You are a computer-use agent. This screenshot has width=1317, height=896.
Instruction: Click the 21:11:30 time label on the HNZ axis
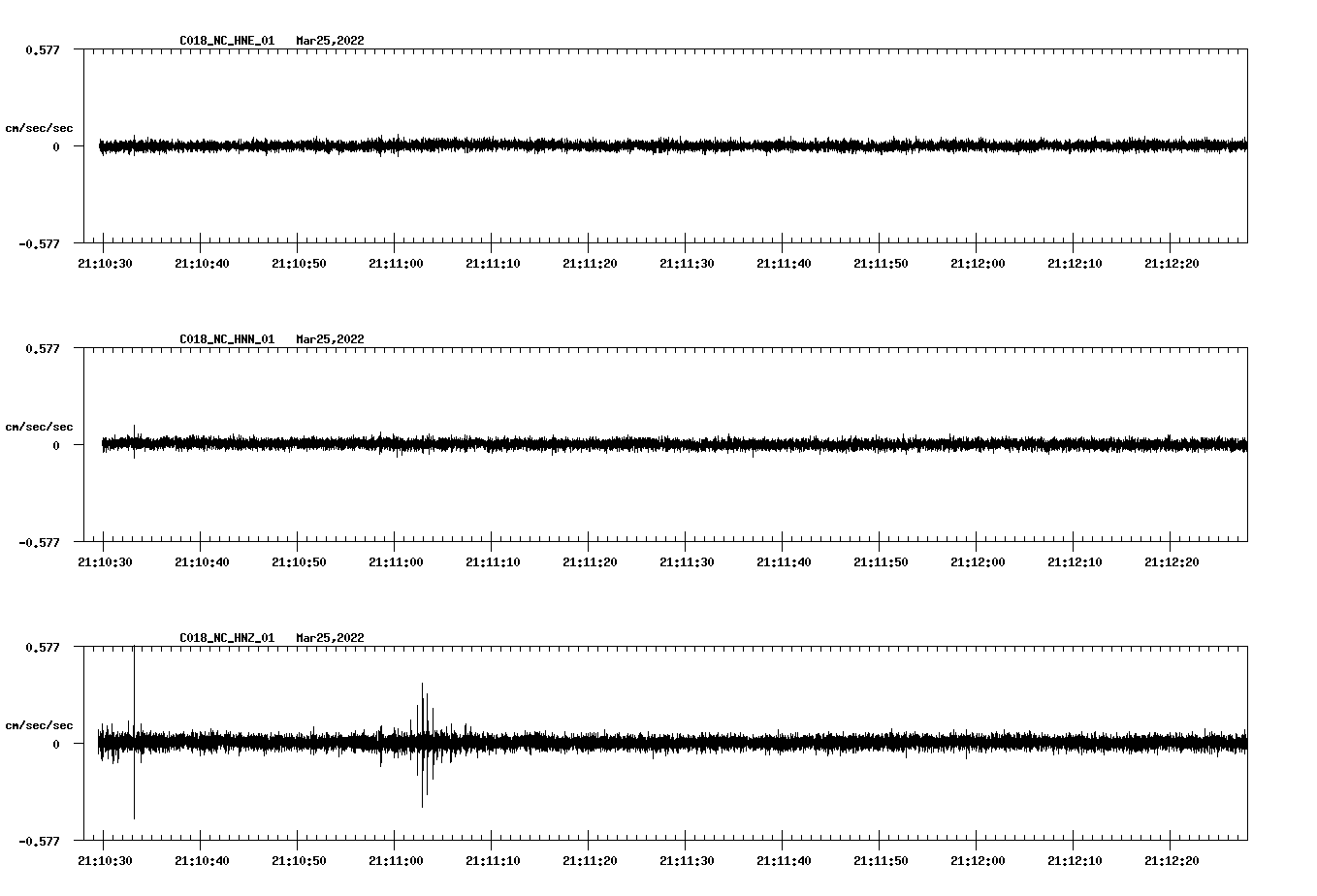687,861
